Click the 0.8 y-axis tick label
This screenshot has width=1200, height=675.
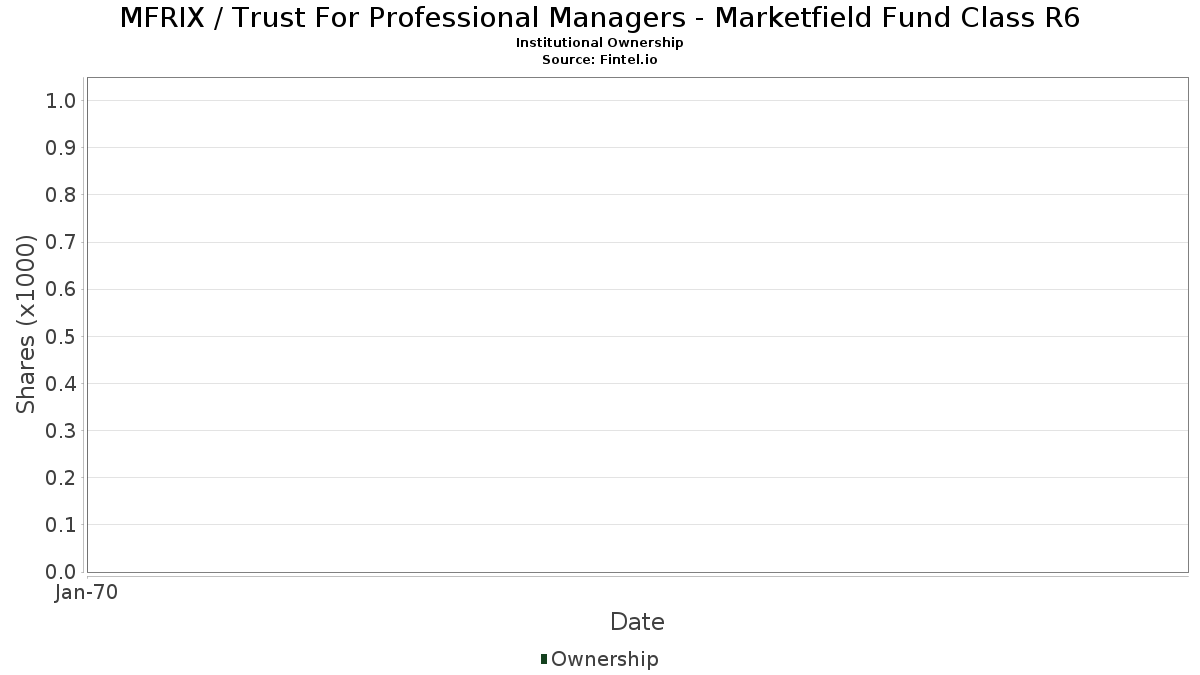[x=61, y=195]
